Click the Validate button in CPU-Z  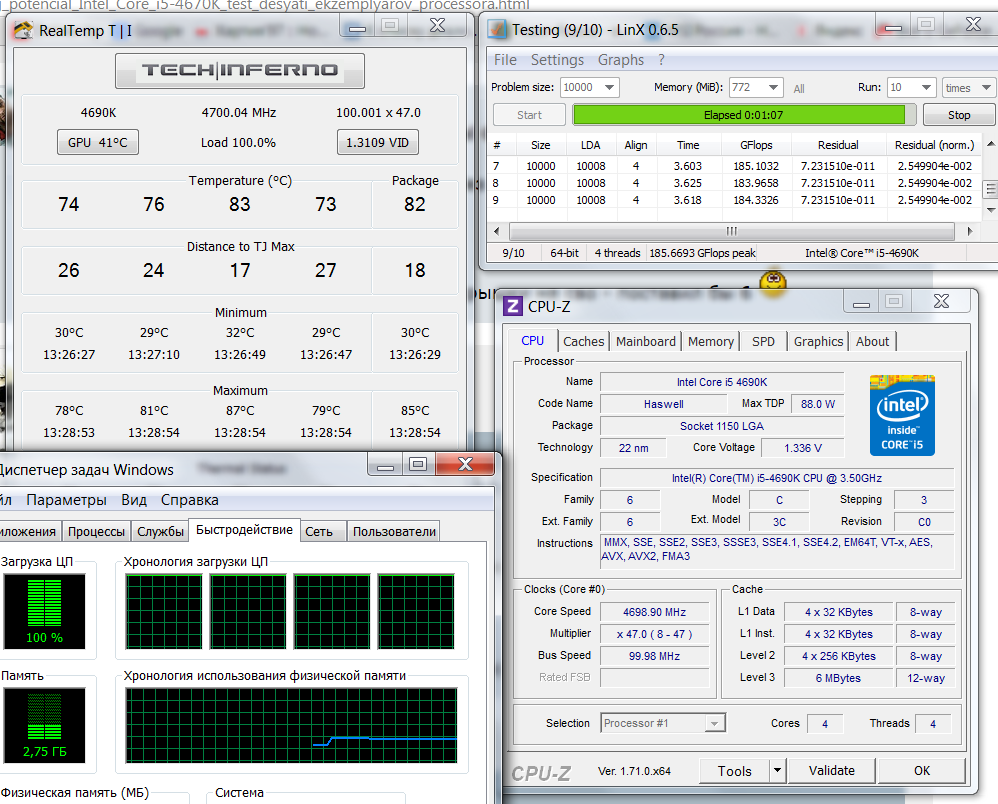click(x=831, y=771)
